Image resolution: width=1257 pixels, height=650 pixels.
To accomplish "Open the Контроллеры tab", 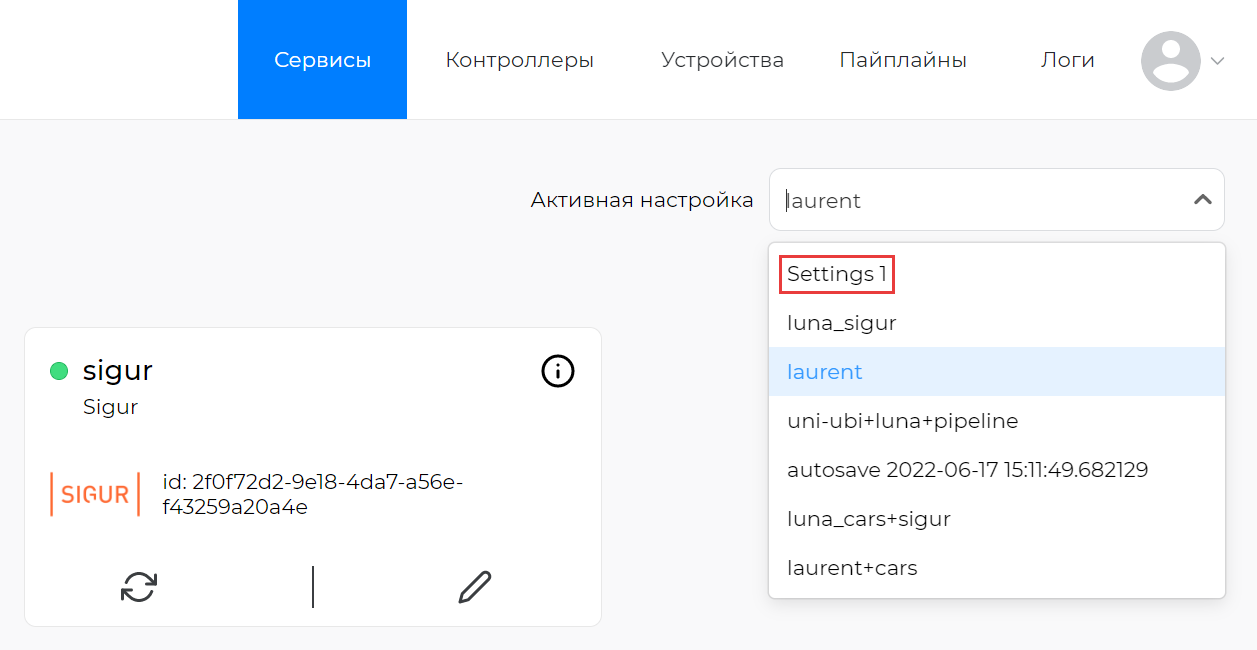I will (520, 60).
